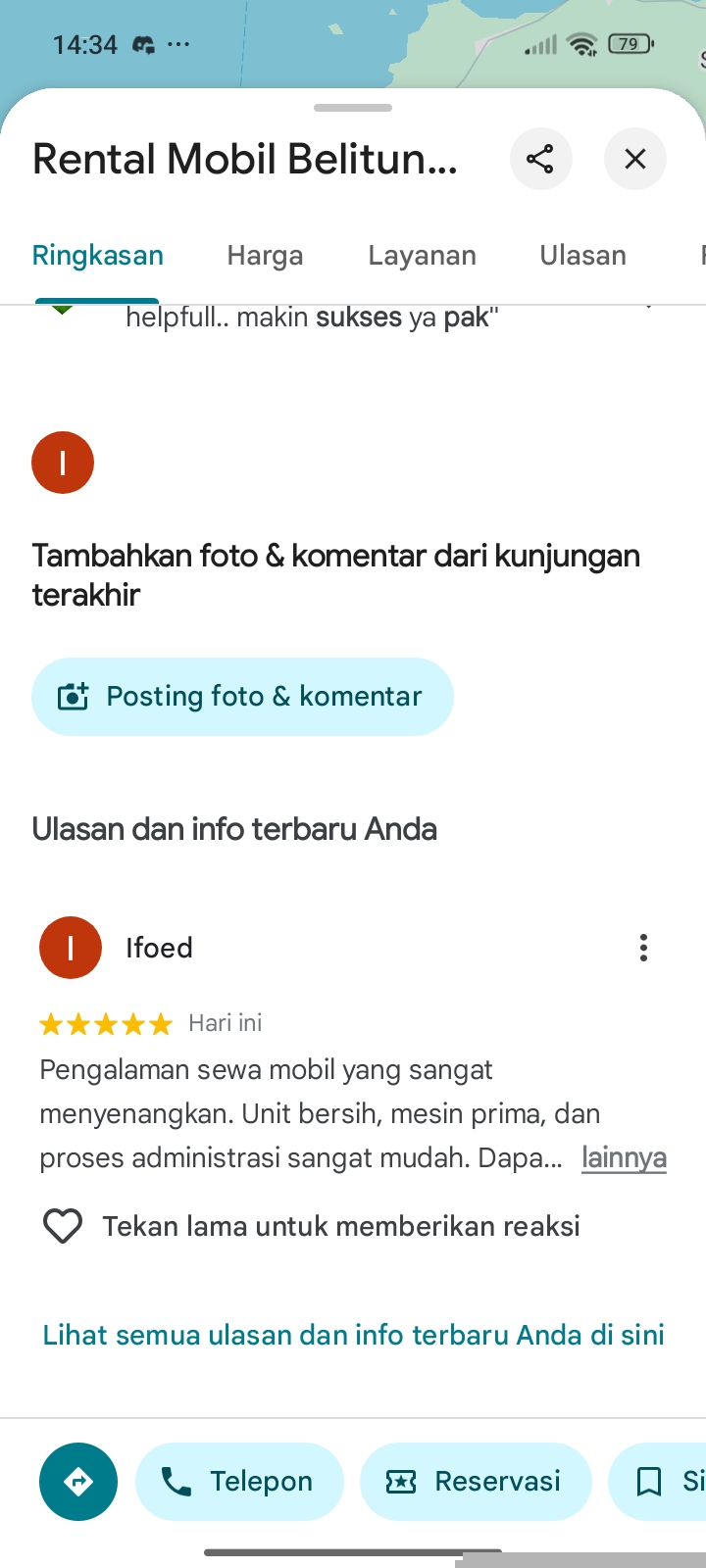The image size is (706, 1568).
Task: Tap the red profile avatar above Tambahkan foto
Action: point(63,463)
